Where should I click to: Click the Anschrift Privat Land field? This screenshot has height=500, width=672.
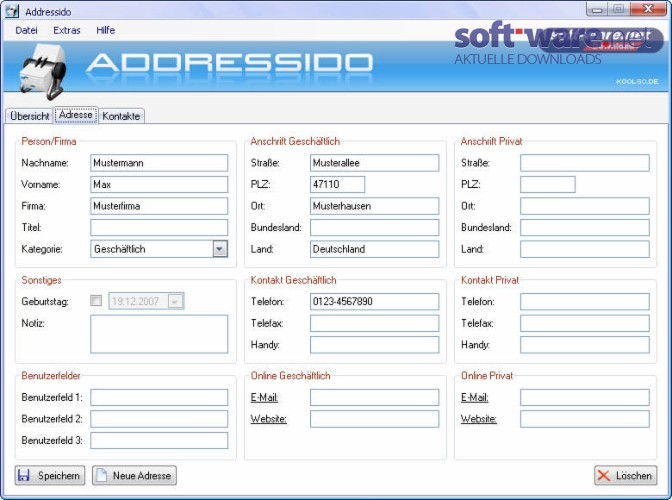coord(585,249)
